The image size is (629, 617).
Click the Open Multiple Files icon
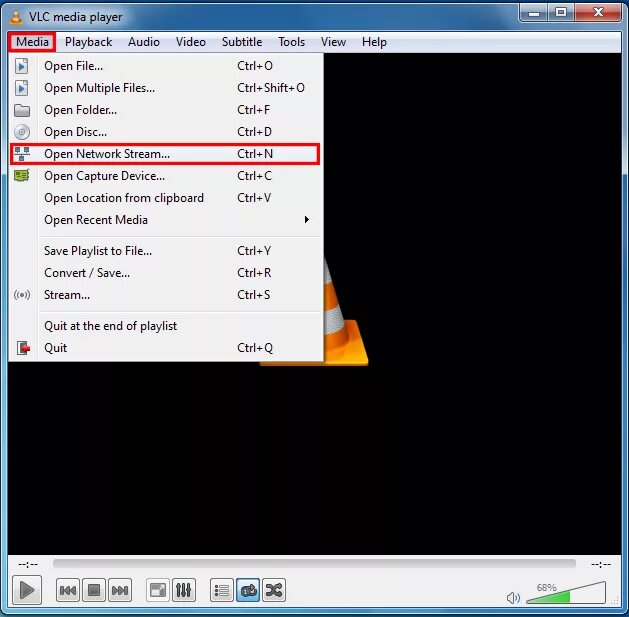tap(22, 88)
